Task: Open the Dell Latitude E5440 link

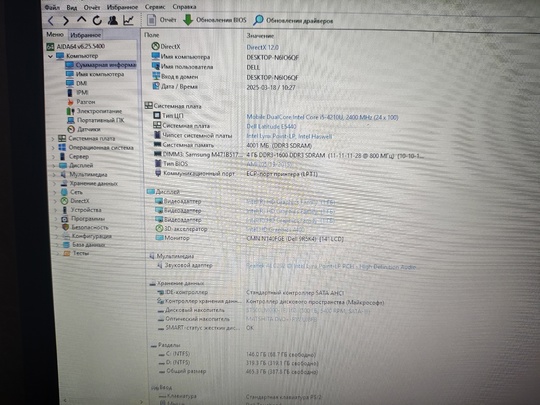Action: [271, 127]
